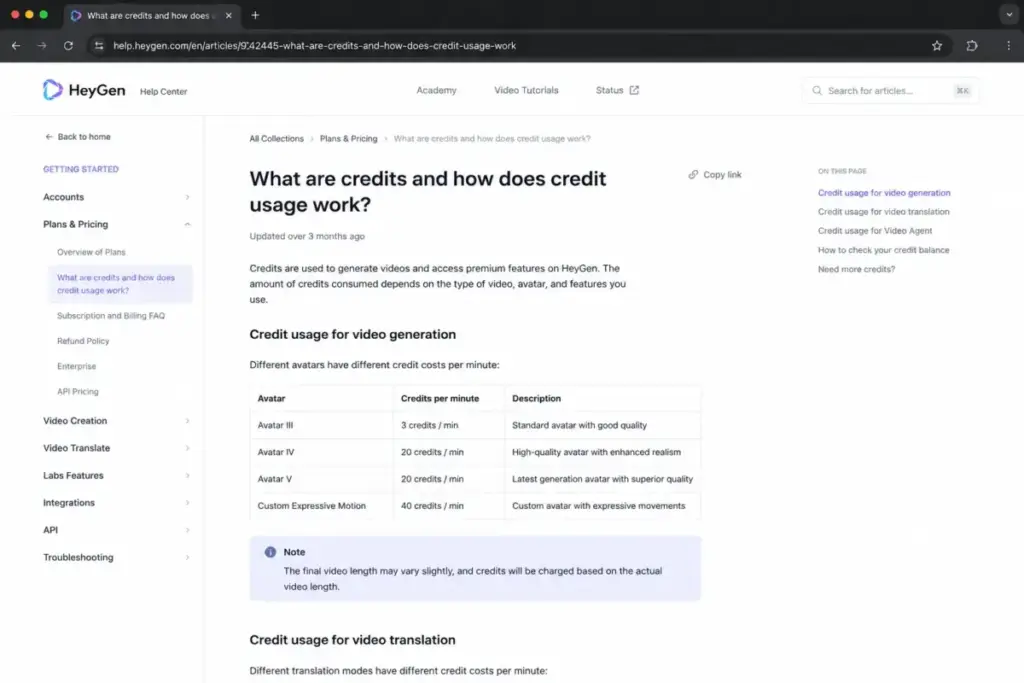Jump to Credit usage for Video Agent
Viewport: 1024px width, 683px height.
pos(874,230)
